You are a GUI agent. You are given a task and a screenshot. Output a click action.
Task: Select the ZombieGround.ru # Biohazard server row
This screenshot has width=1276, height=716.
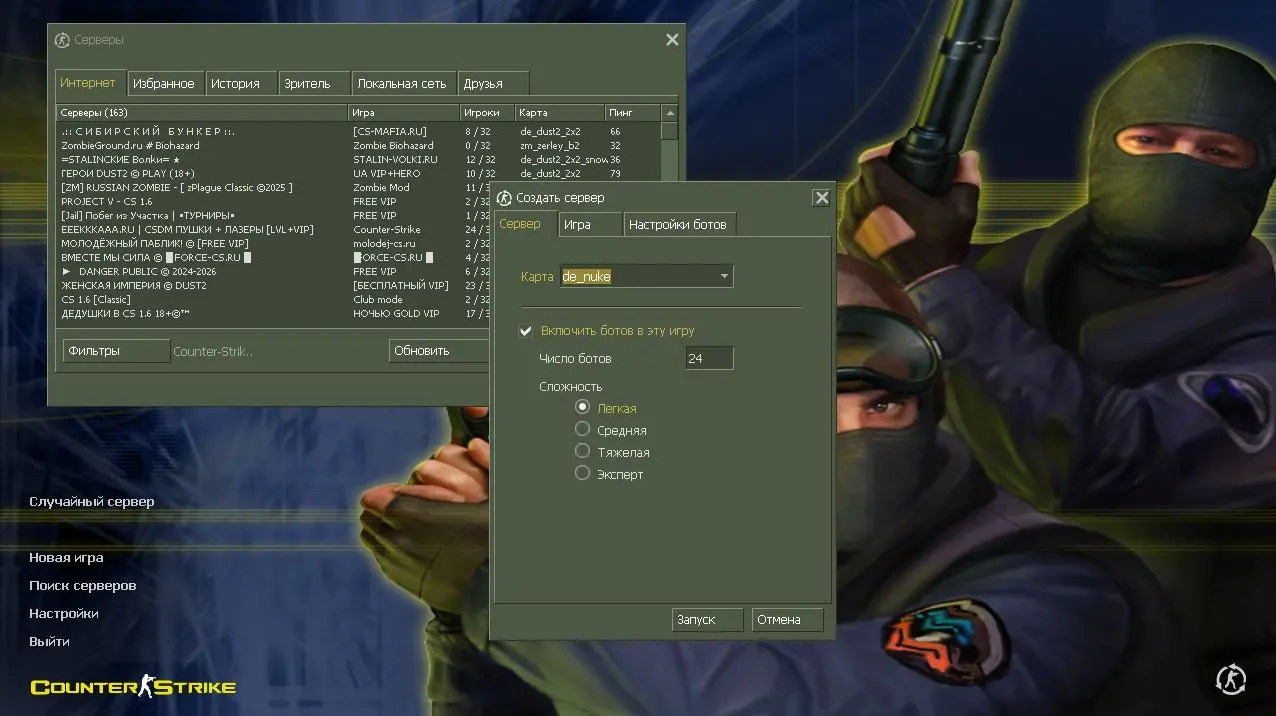tap(200, 146)
